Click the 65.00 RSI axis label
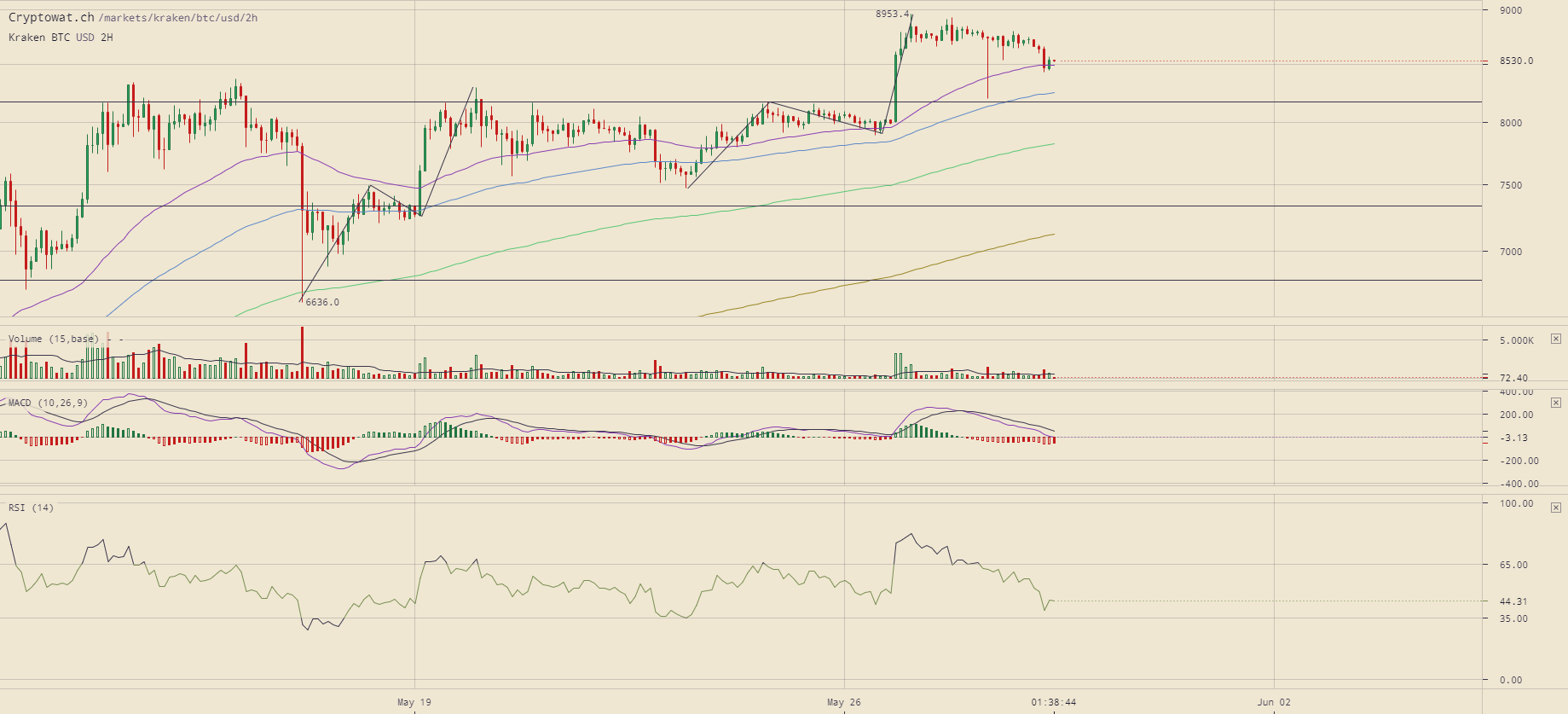The height and width of the screenshot is (714, 1568). (1513, 565)
